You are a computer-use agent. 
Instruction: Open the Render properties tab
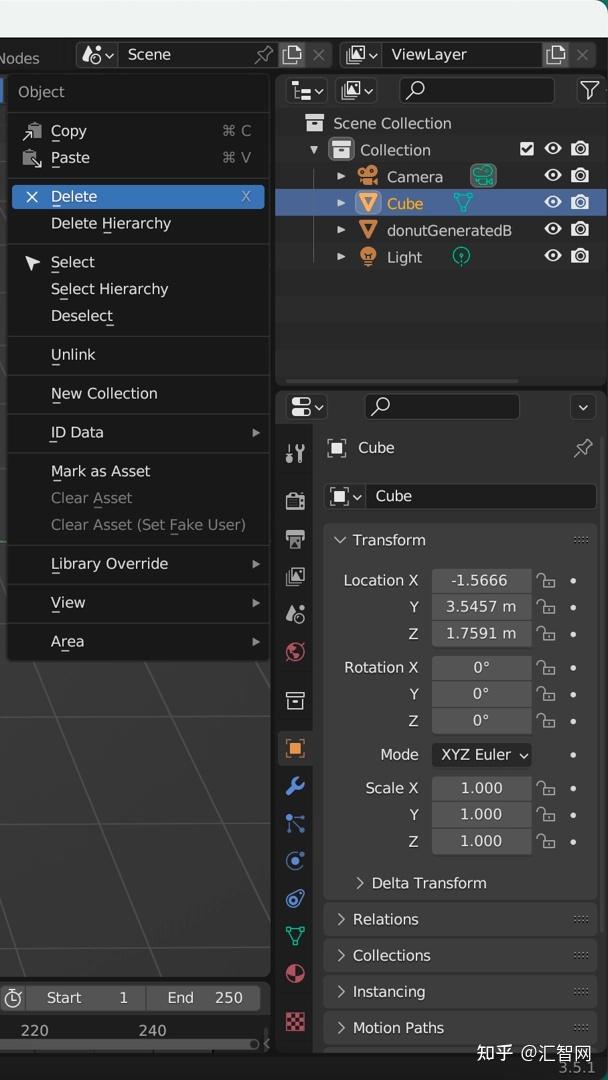[x=295, y=500]
